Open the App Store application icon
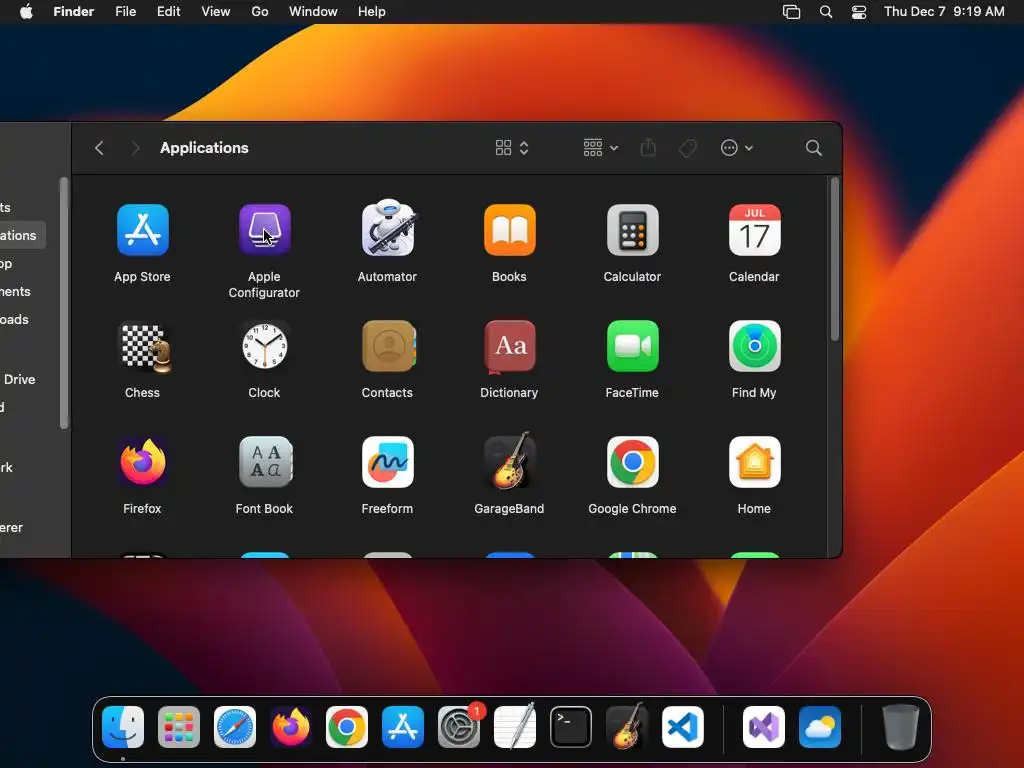 click(142, 230)
